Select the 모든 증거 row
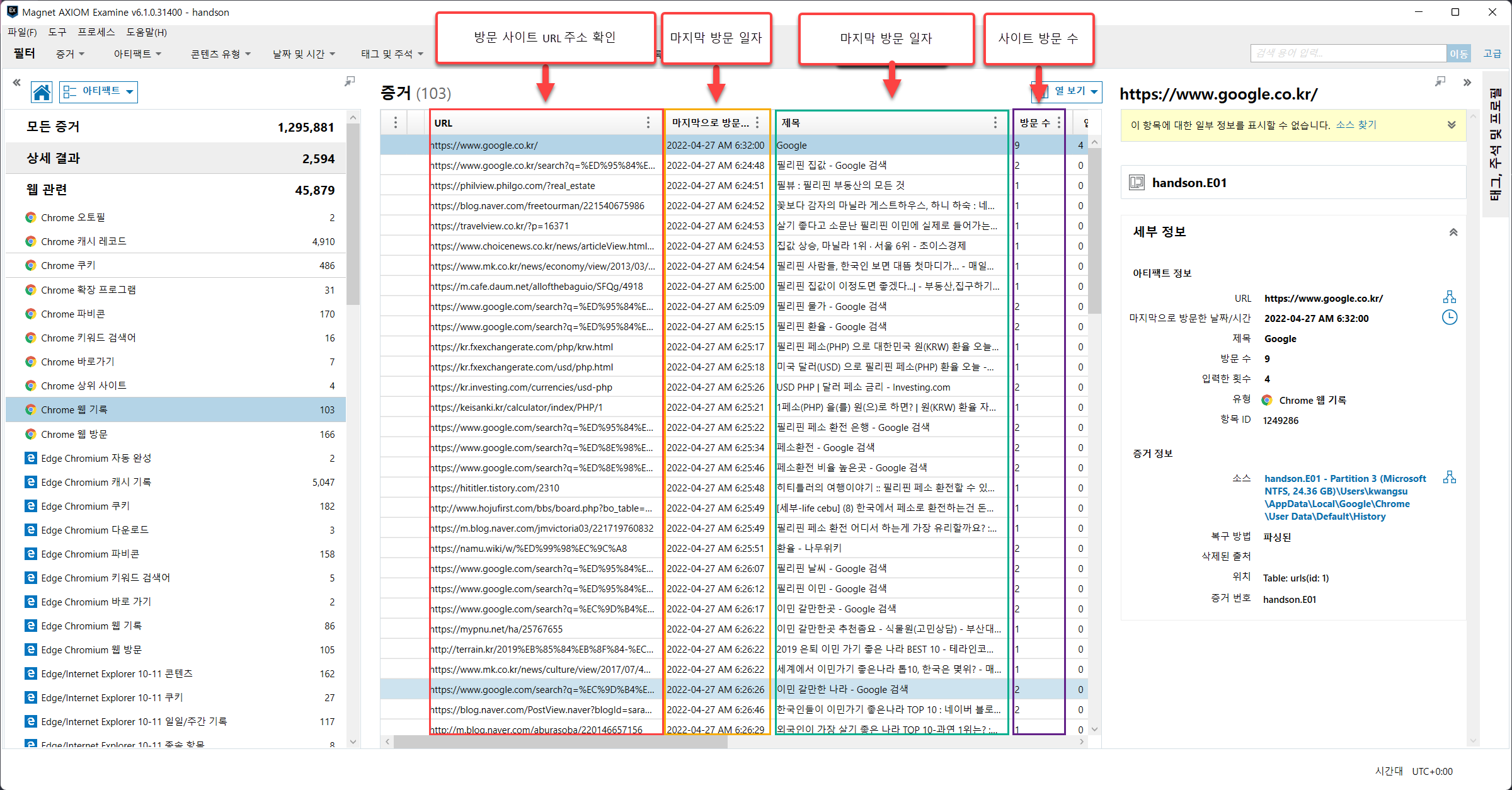 click(176, 127)
